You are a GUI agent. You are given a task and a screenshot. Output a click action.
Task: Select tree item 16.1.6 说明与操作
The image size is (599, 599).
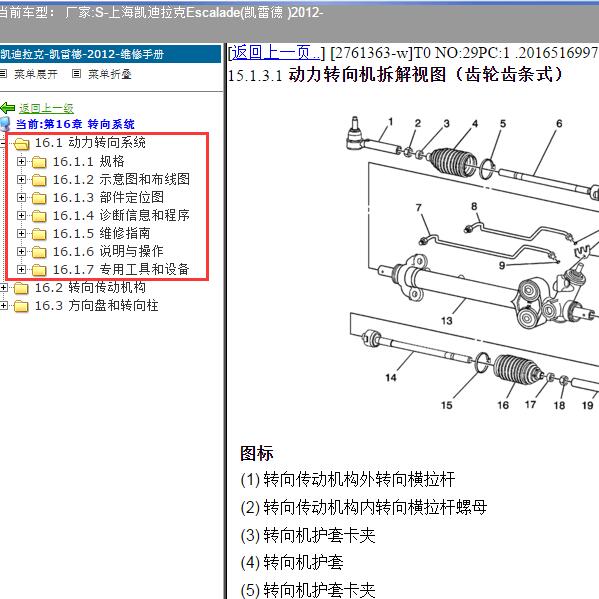click(x=108, y=251)
